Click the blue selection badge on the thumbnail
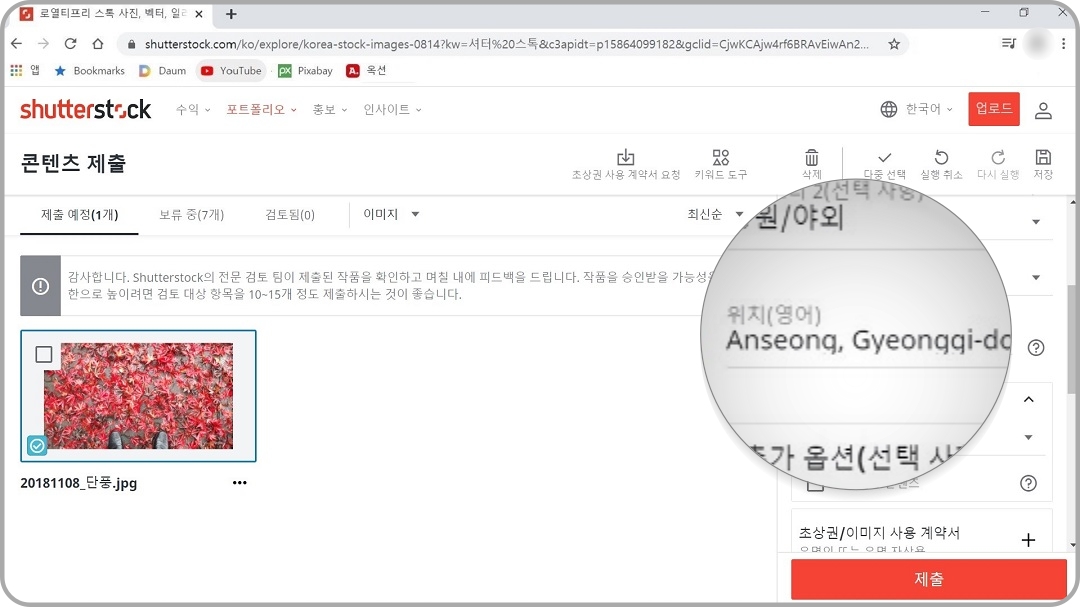The height and width of the screenshot is (607, 1080). 38,446
